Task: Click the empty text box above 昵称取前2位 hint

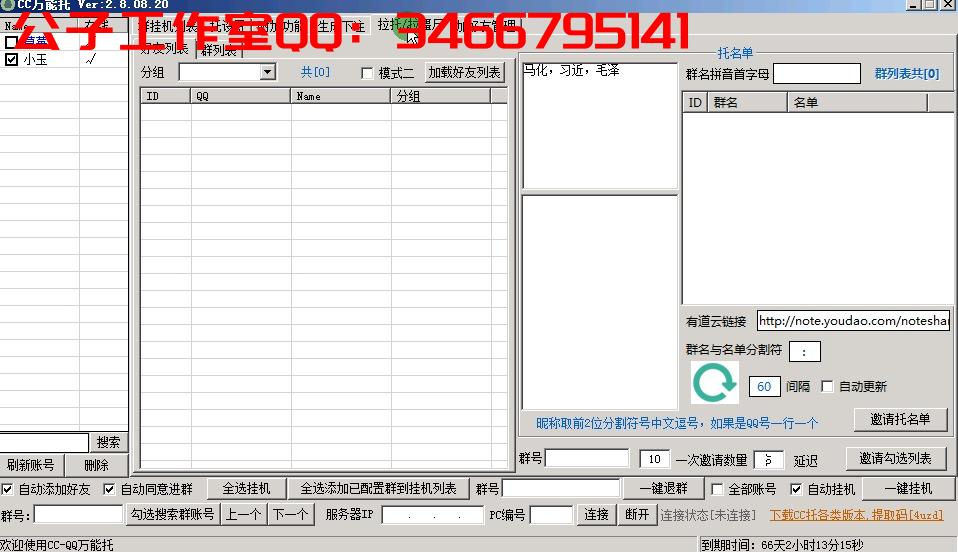Action: [600, 303]
